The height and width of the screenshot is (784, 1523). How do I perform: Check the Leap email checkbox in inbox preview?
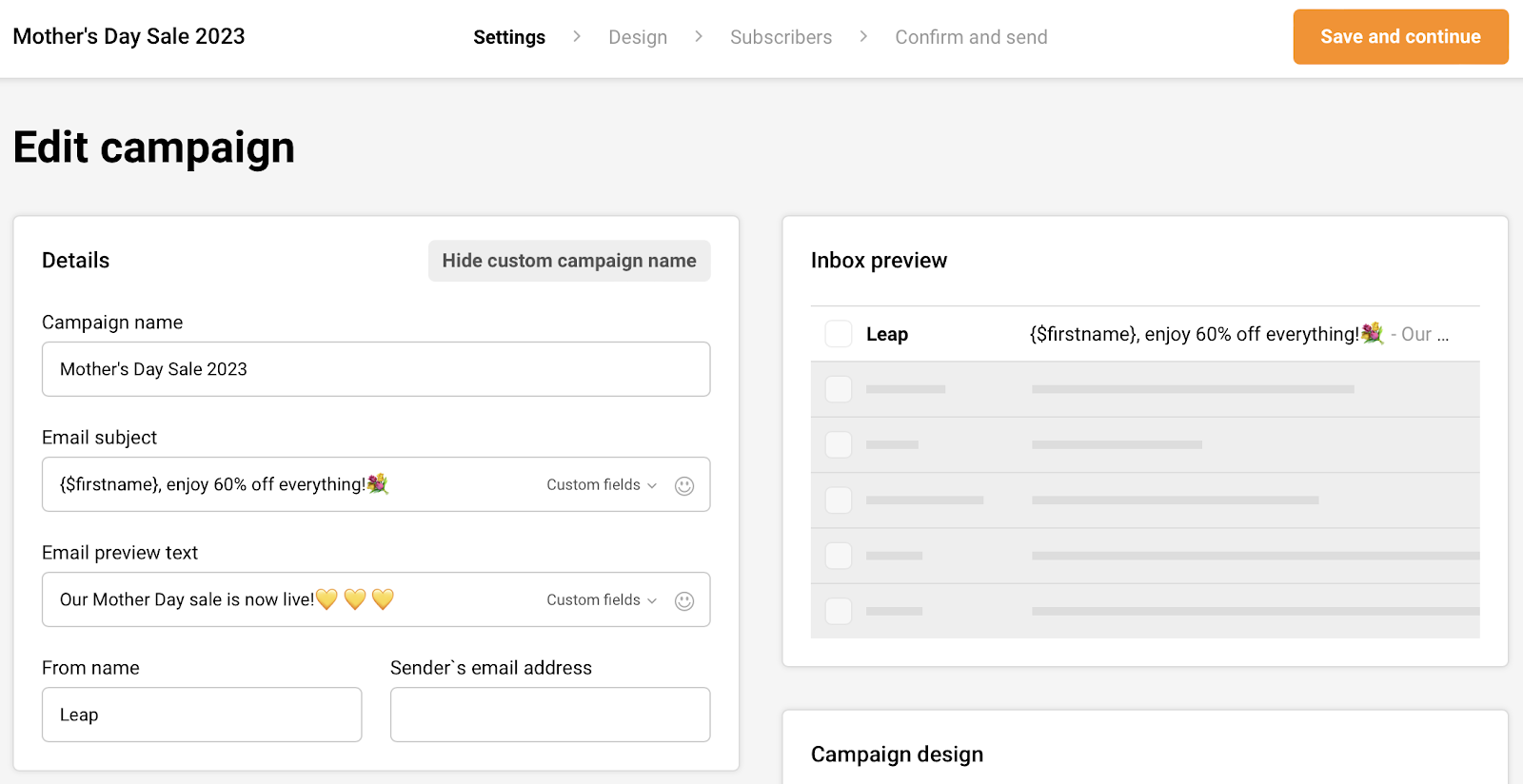point(838,334)
